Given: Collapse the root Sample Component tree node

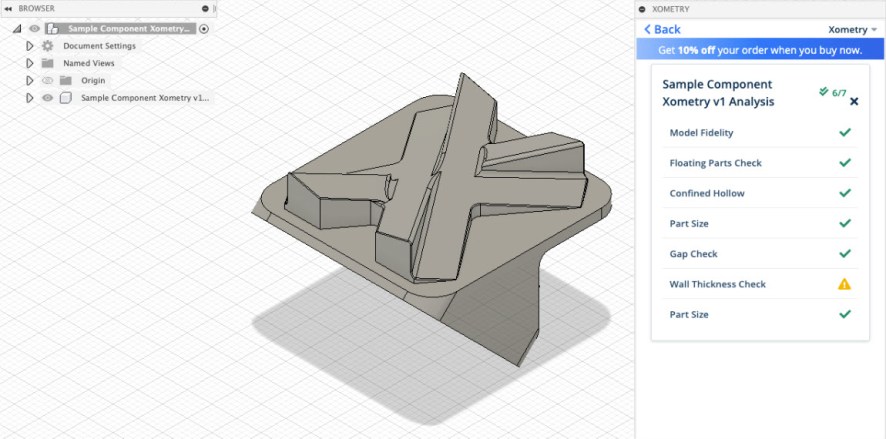Looking at the screenshot, I should (17, 29).
